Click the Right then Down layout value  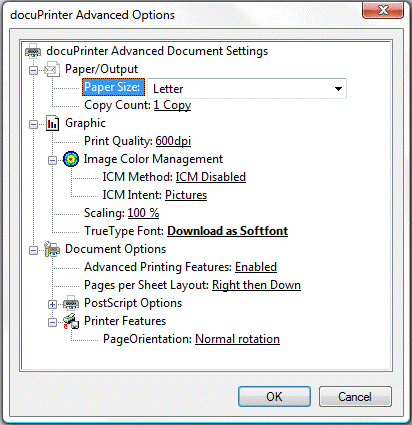(x=256, y=285)
